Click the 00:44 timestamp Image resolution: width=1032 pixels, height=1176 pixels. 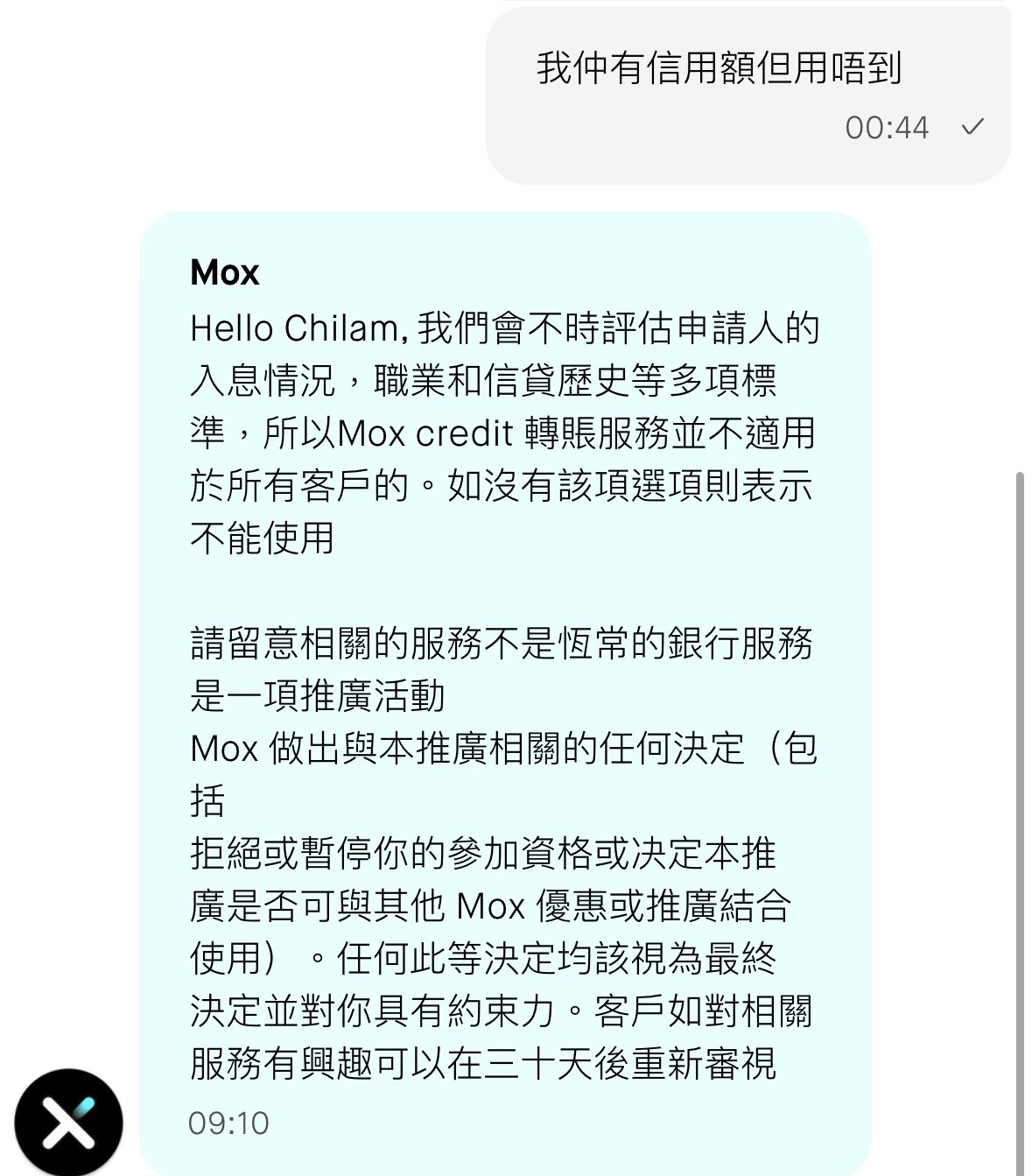click(887, 128)
